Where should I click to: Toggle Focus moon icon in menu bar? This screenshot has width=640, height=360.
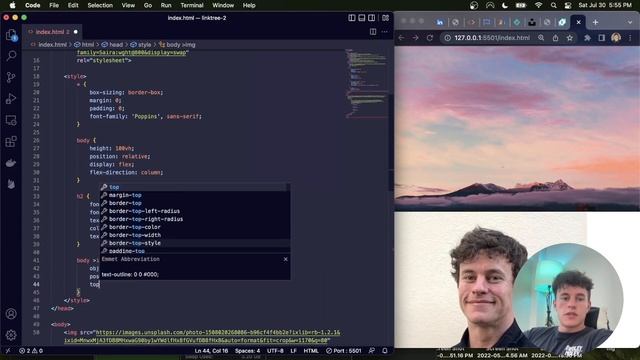[505, 5]
